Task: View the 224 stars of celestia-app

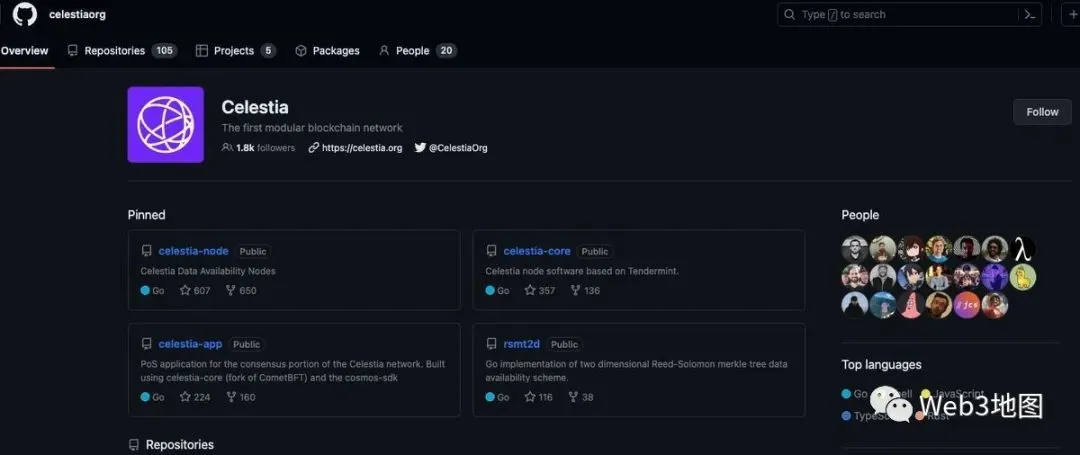Action: (195, 397)
